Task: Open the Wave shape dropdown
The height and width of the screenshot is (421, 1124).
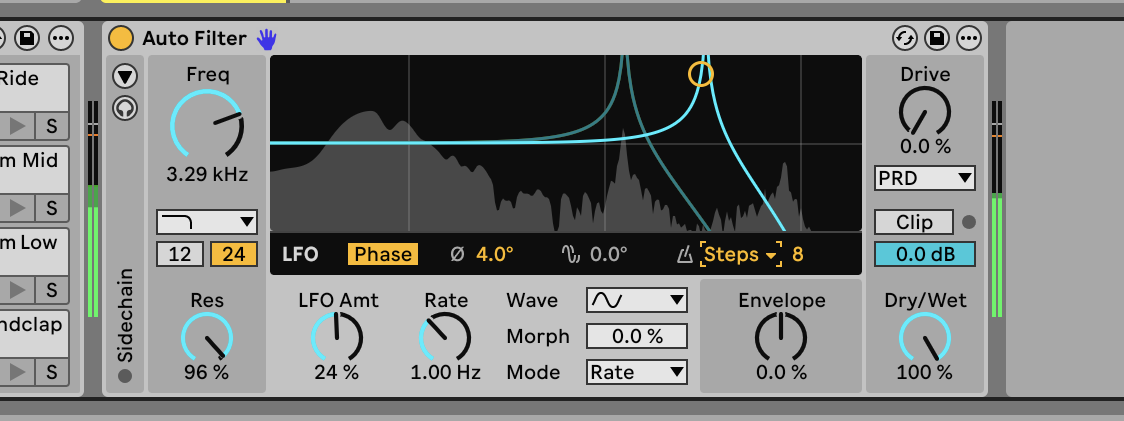Action: (x=637, y=301)
